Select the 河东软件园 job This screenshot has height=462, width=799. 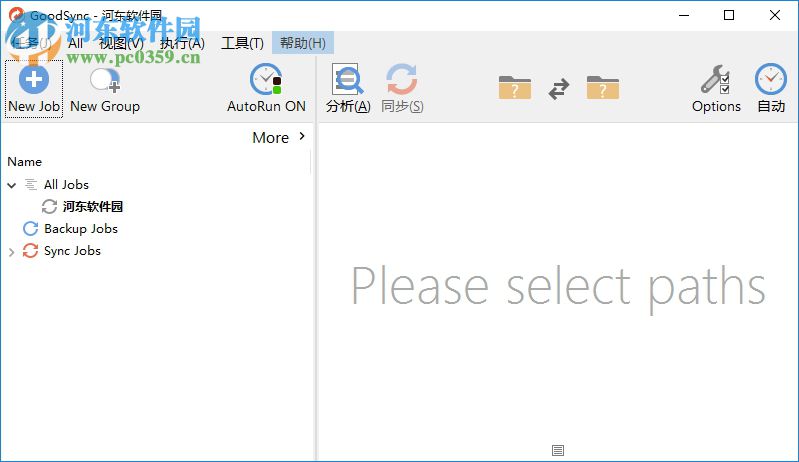[x=93, y=206]
